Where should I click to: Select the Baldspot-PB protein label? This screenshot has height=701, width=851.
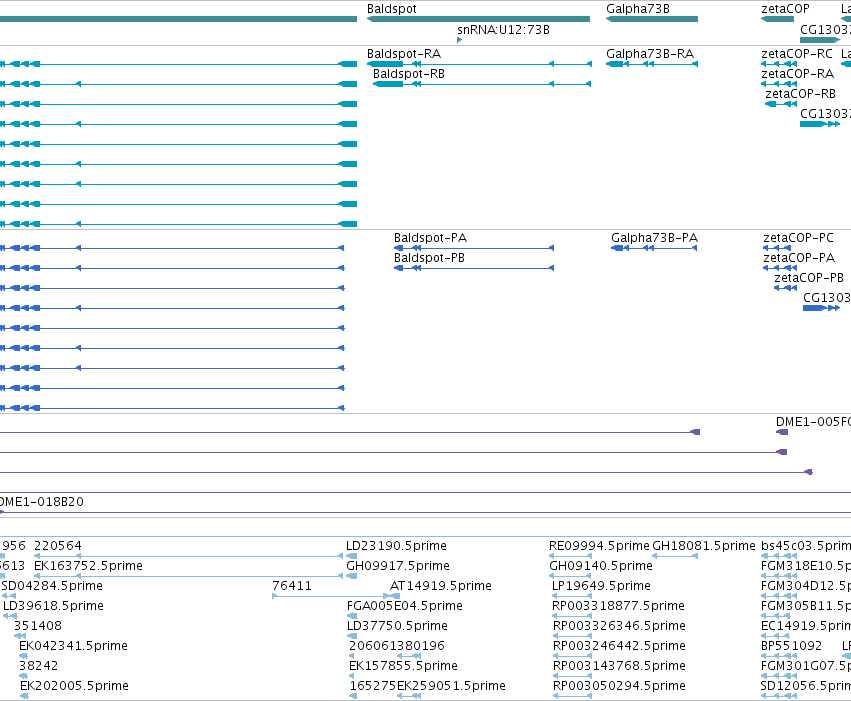click(429, 258)
